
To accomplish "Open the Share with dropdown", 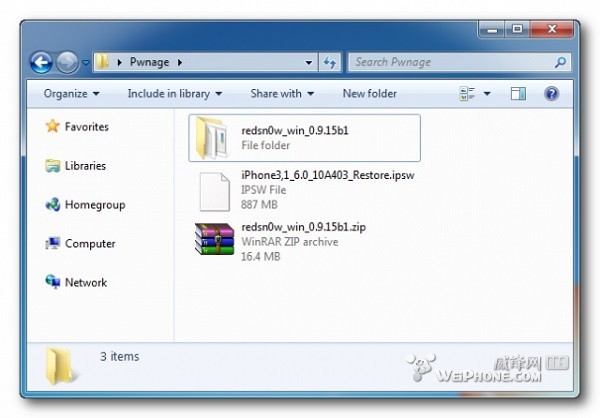I will point(282,94).
